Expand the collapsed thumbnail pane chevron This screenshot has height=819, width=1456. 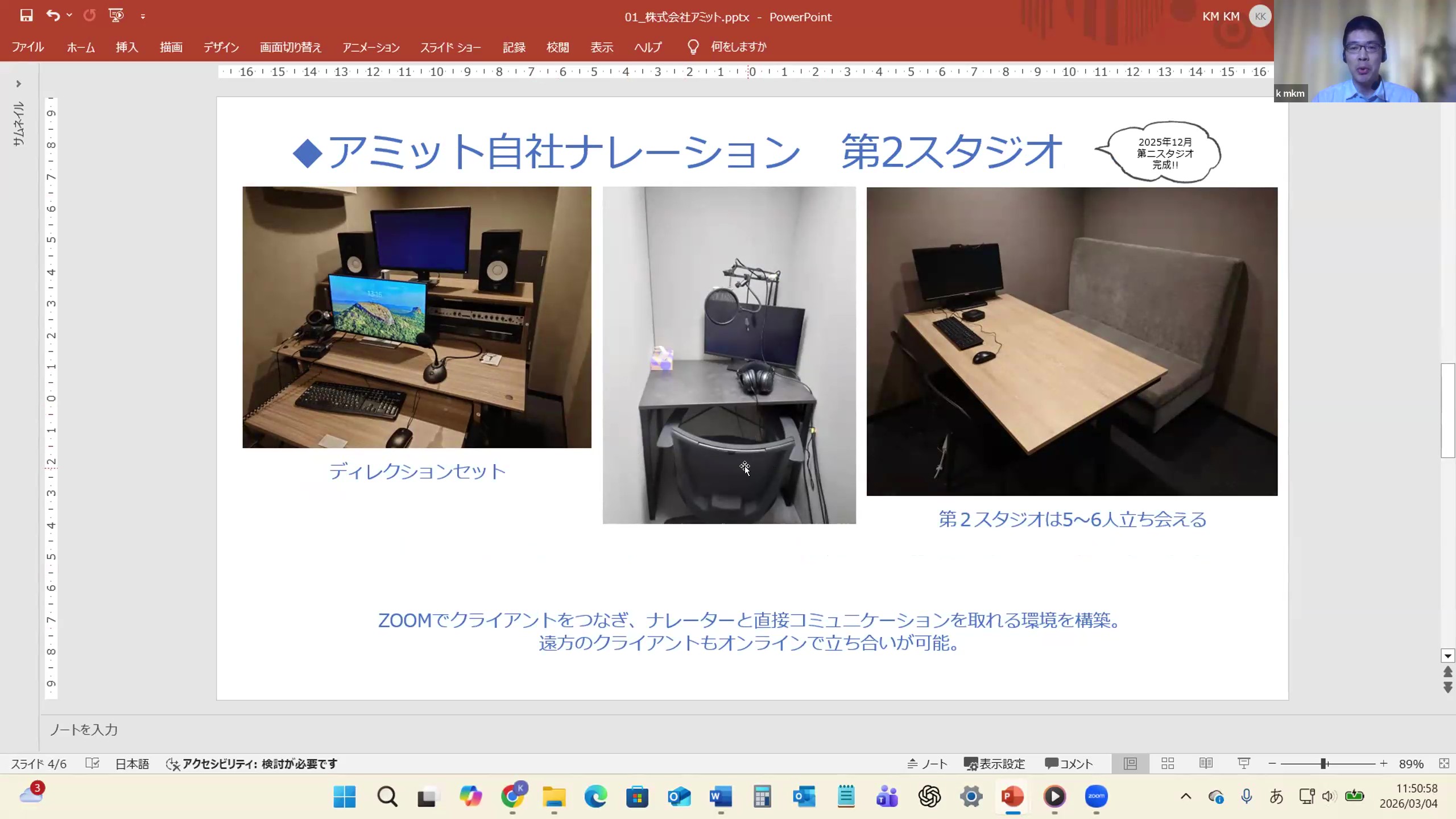[x=19, y=84]
